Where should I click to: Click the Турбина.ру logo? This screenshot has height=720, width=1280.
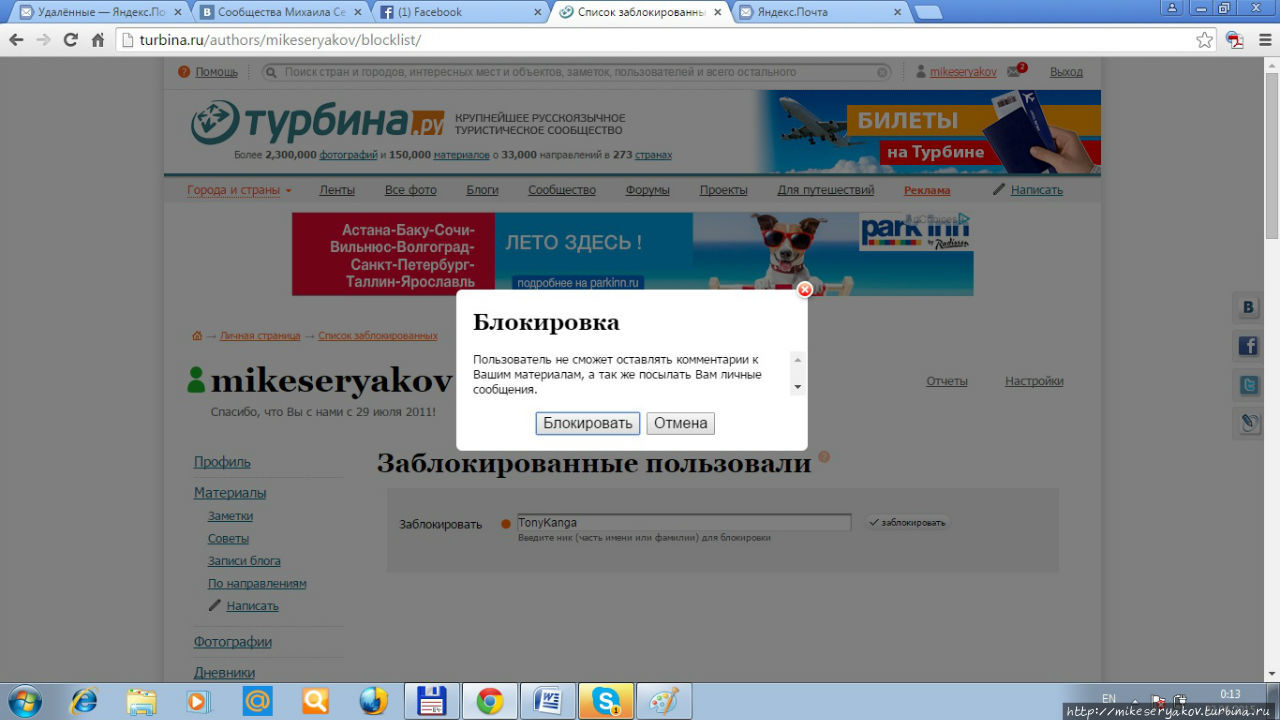click(x=317, y=122)
